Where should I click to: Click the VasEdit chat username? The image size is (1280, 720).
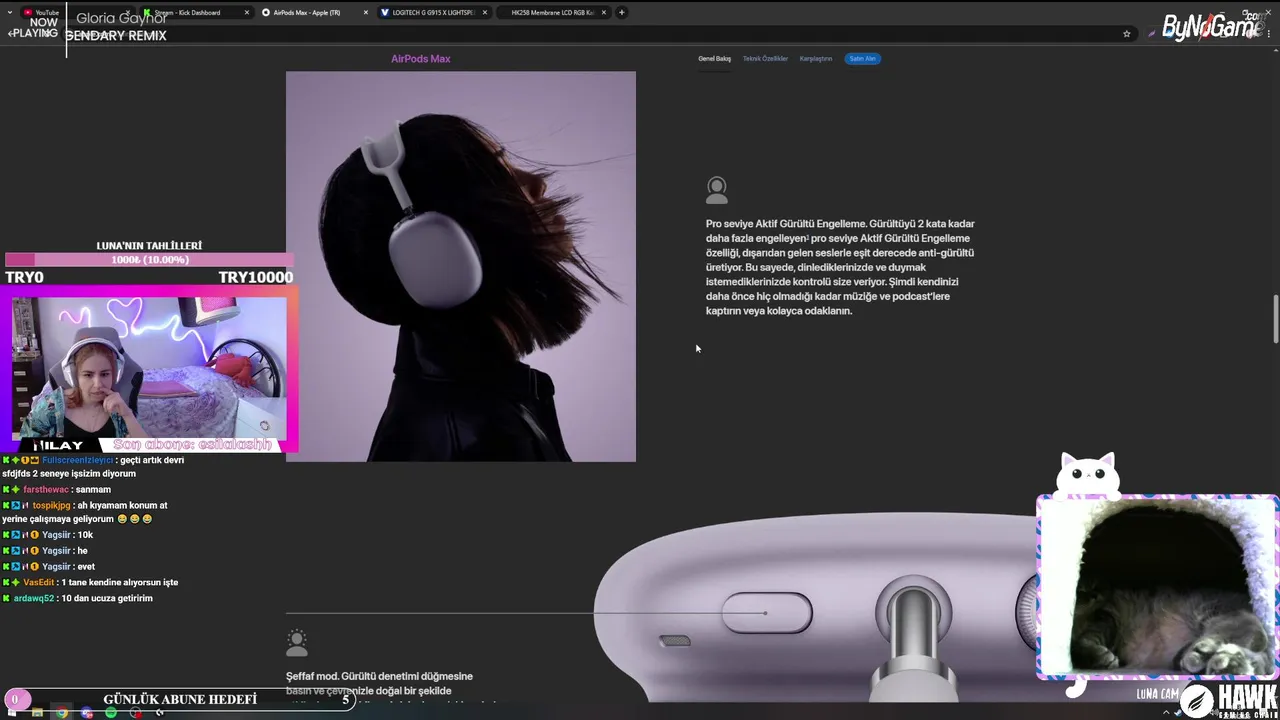(39, 583)
